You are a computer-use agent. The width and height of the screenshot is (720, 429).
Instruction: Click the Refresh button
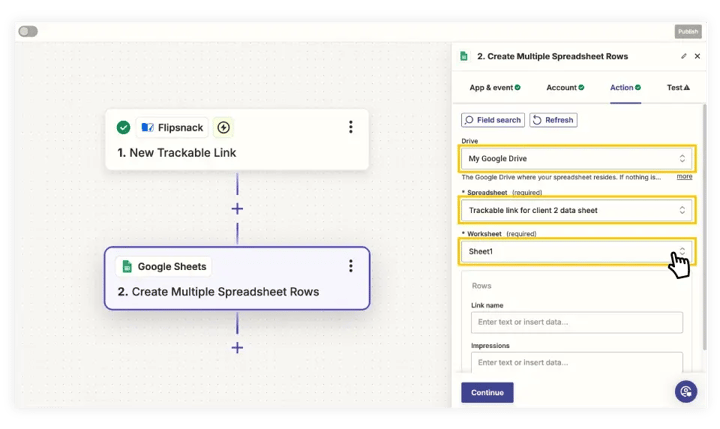pos(553,120)
